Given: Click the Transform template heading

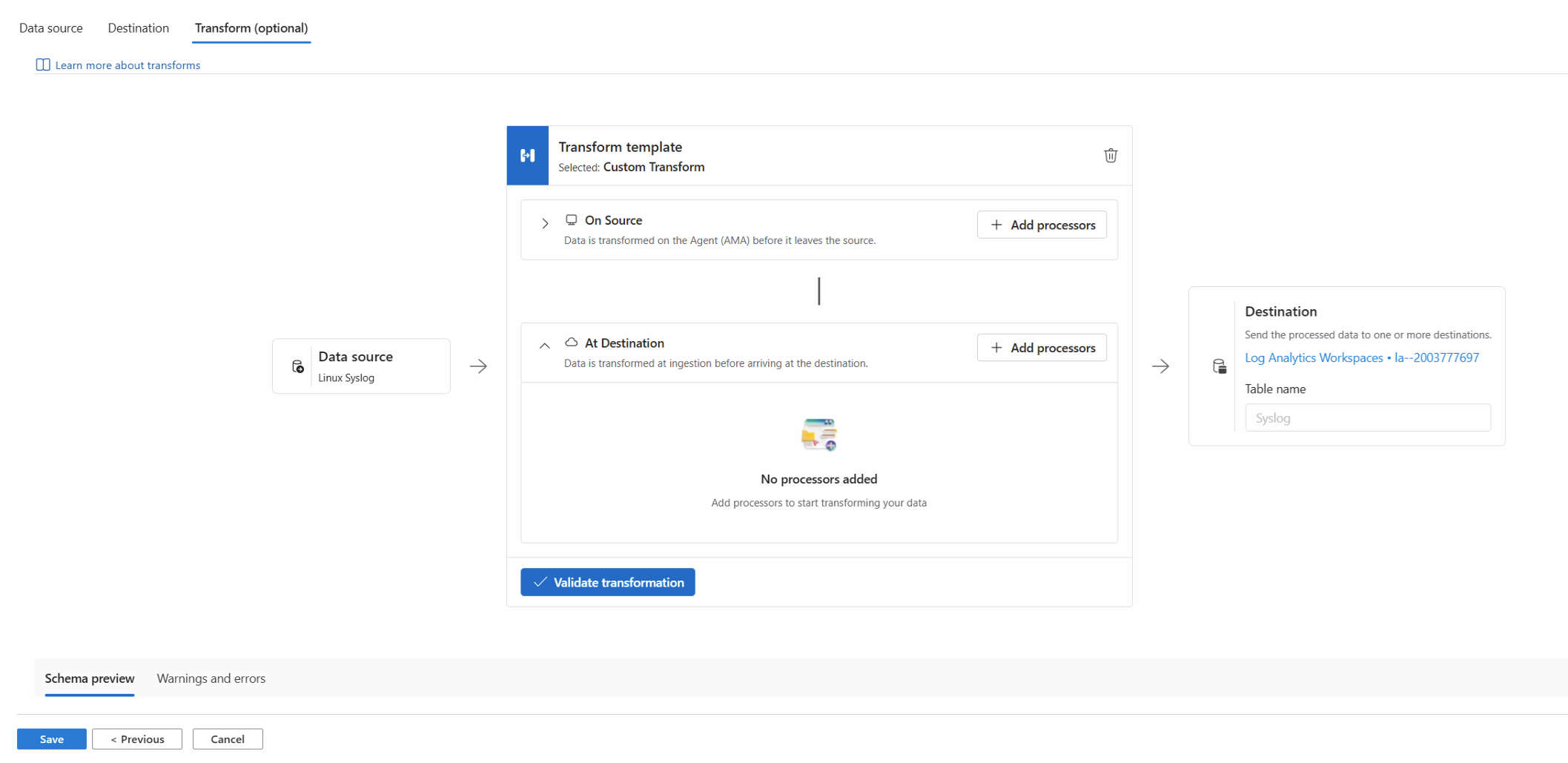Looking at the screenshot, I should click(x=620, y=147).
